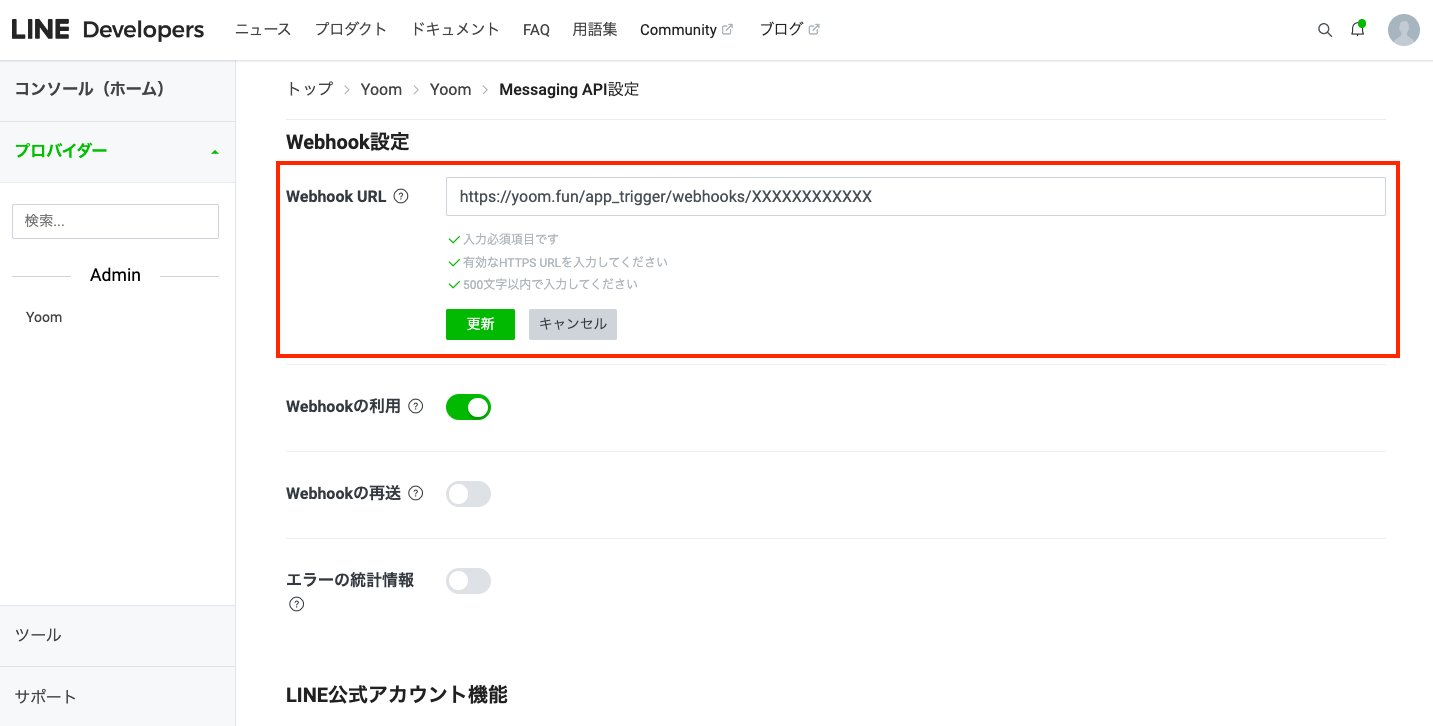The image size is (1433, 726).
Task: Disable the Webhookの利用 toggle
Action: 468,407
